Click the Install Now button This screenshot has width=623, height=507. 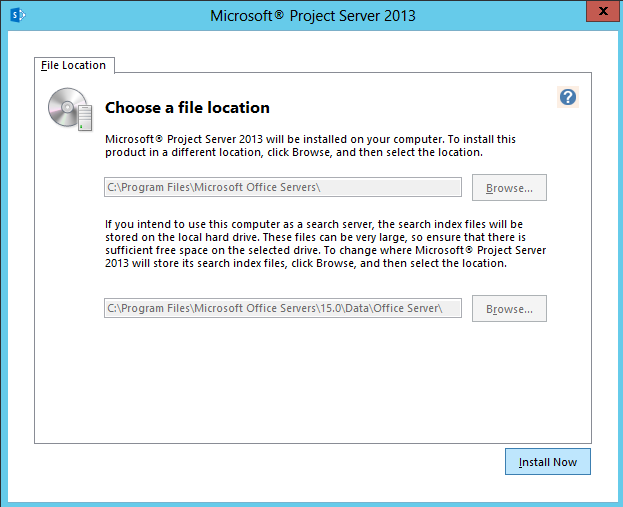(548, 462)
